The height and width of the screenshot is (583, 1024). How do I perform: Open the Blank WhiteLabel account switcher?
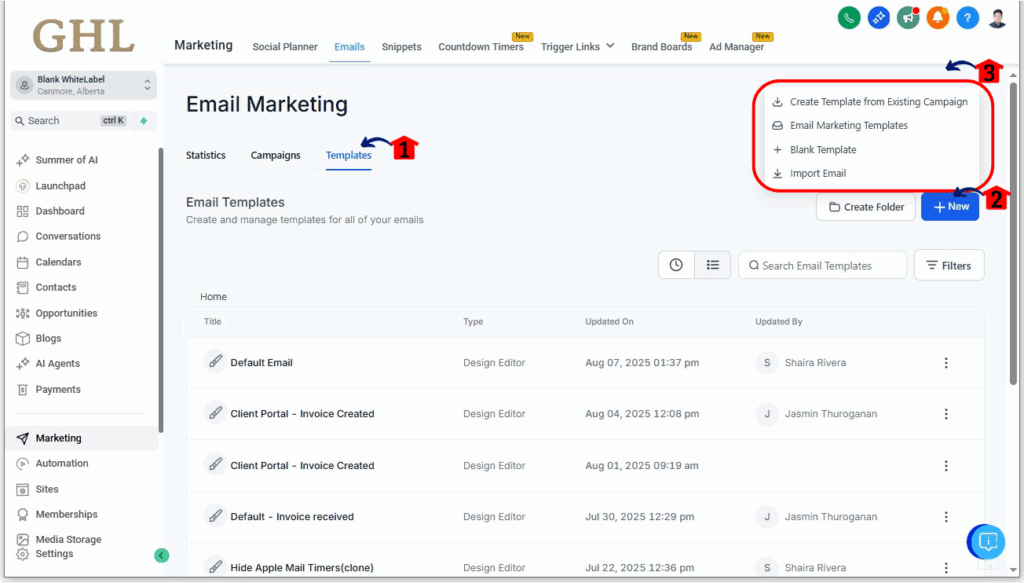click(84, 85)
